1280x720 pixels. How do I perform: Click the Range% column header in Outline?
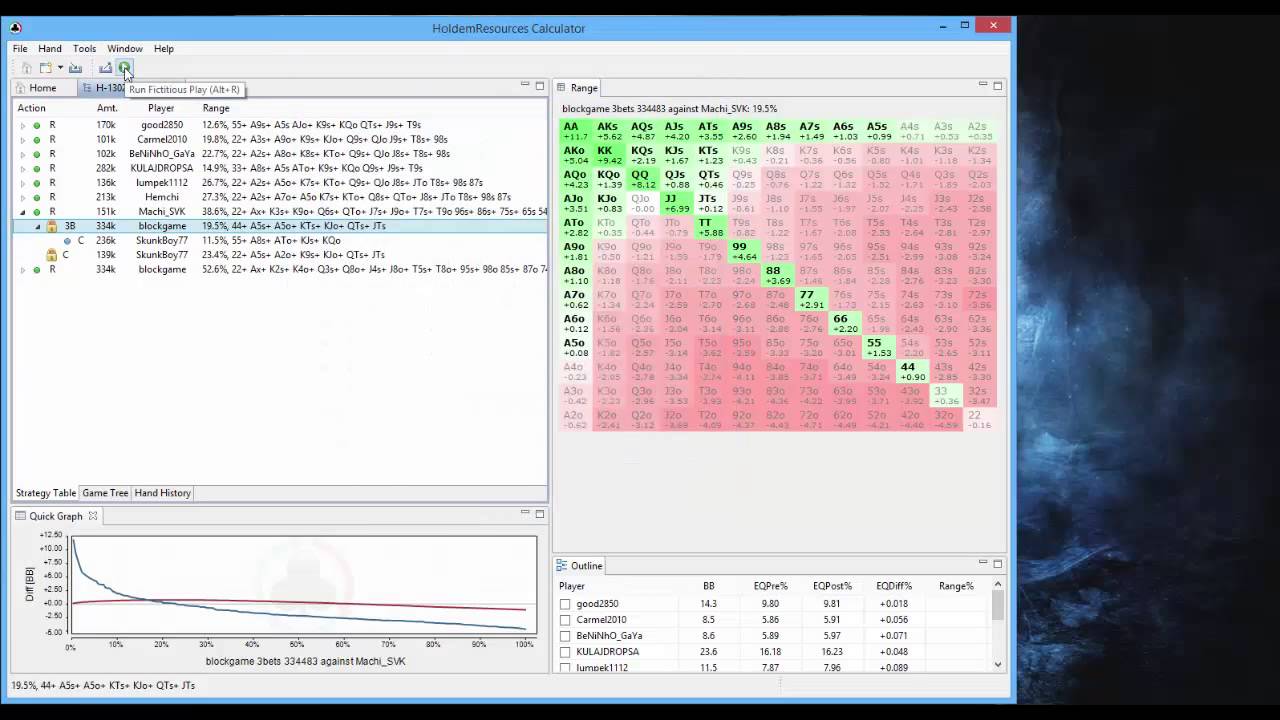[x=956, y=586]
